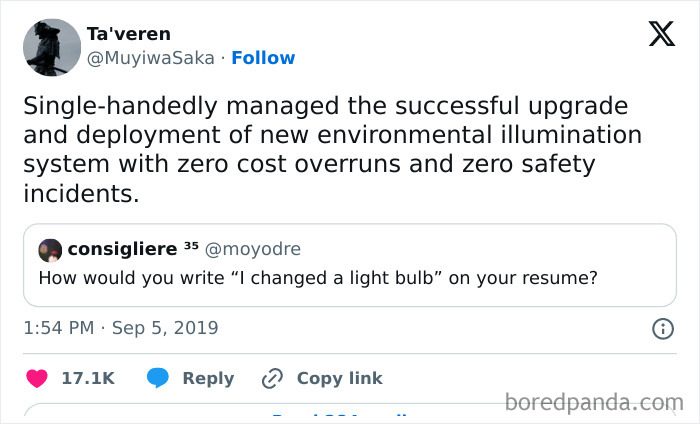700x424 pixels.
Task: Click the consigliere display name
Action: tap(122, 249)
